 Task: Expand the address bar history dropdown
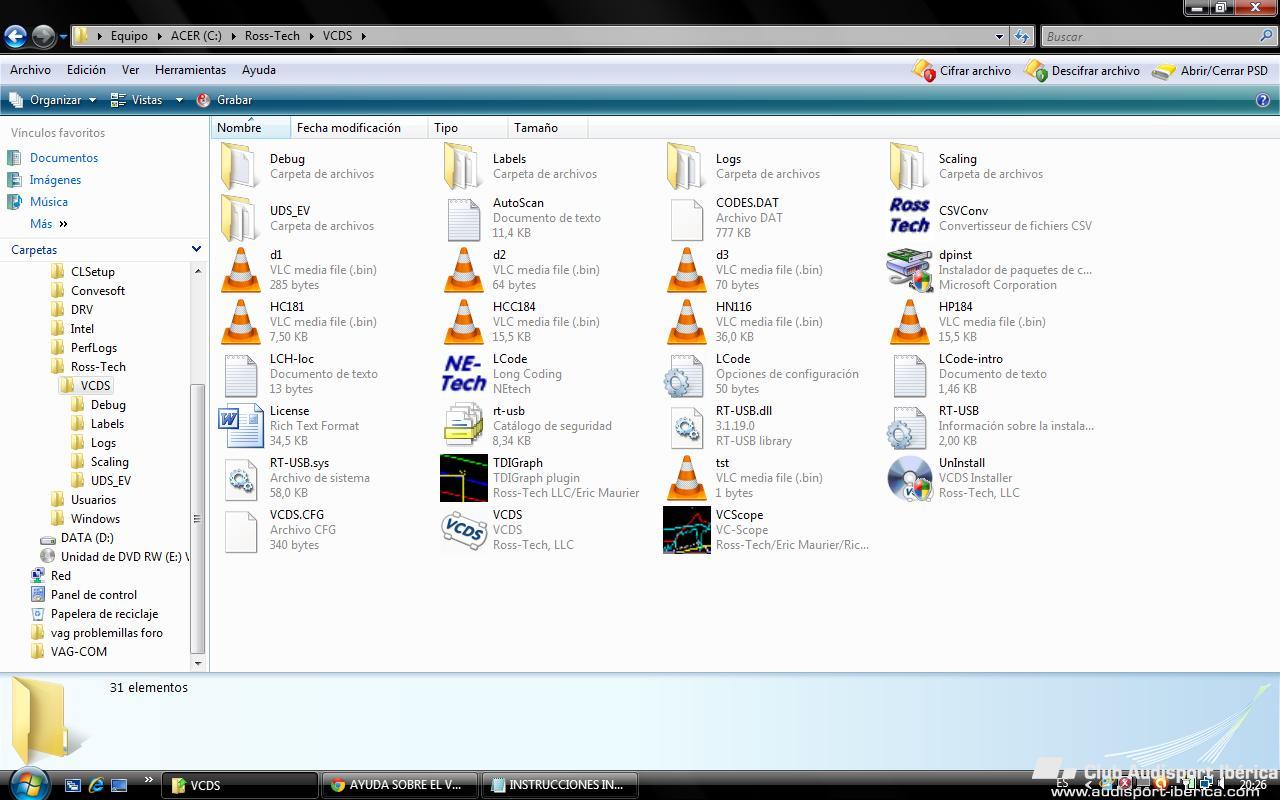coord(999,36)
